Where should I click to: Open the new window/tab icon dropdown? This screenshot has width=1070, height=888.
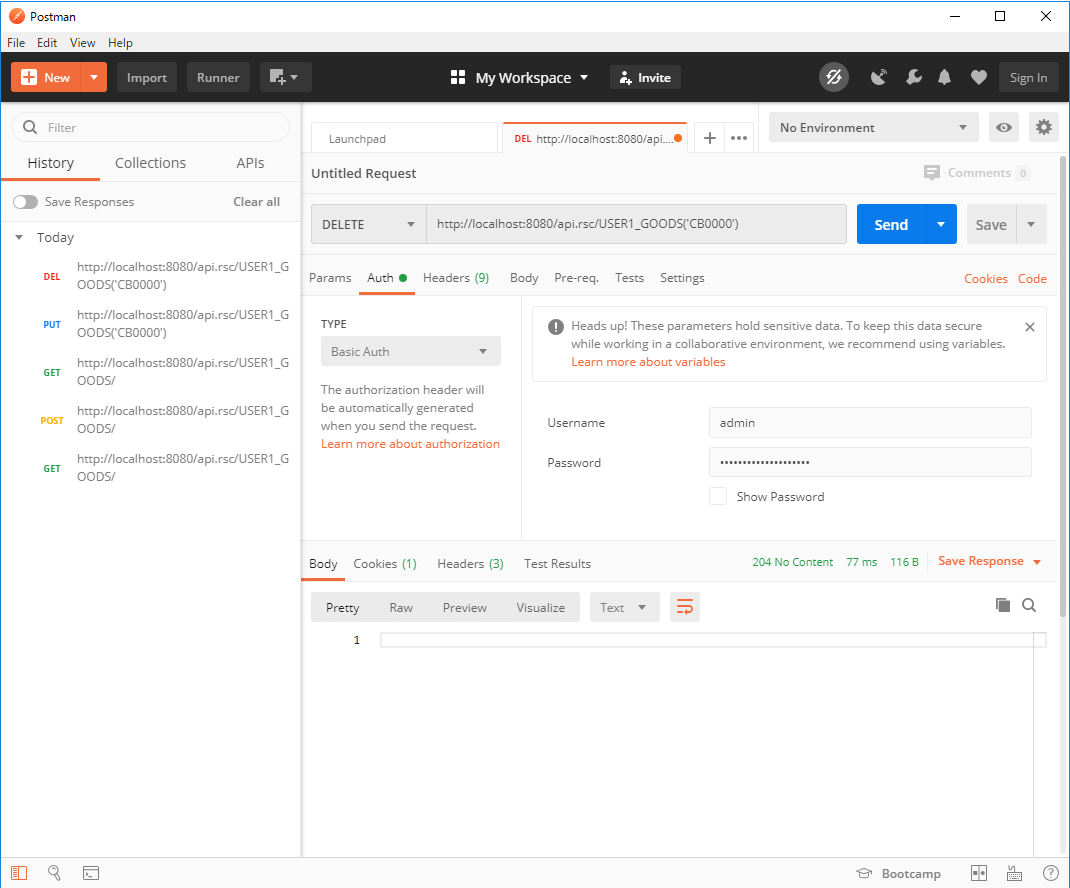pos(285,77)
